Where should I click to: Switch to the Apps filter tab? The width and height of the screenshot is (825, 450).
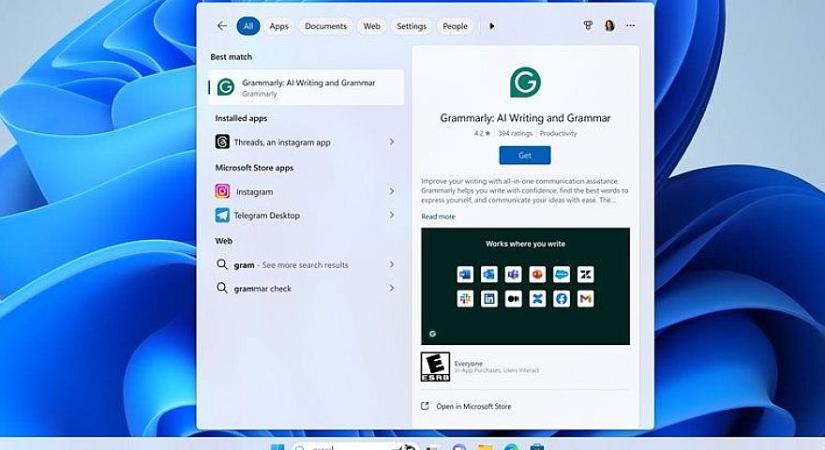point(279,26)
